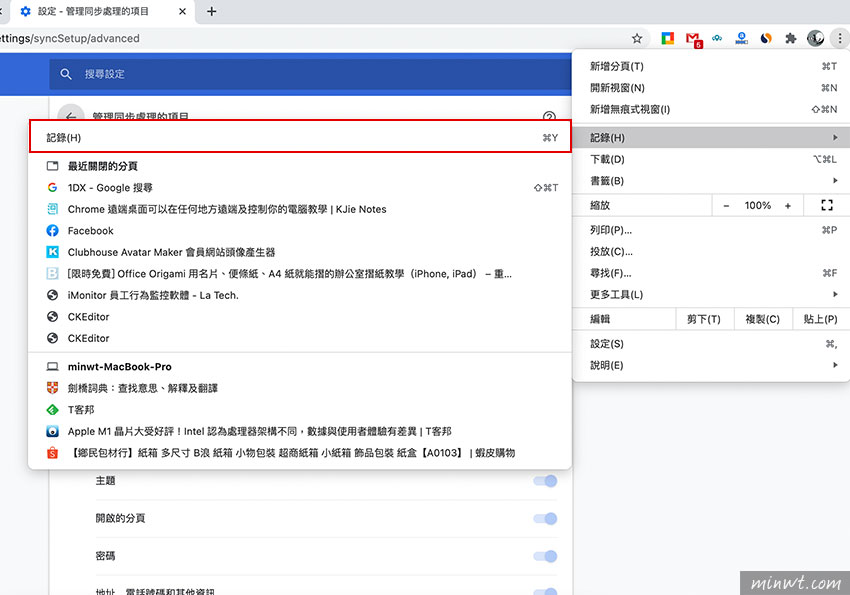This screenshot has width=850, height=595.
Task: Expand 更多工具(L) submenu
Action: [x=711, y=295]
